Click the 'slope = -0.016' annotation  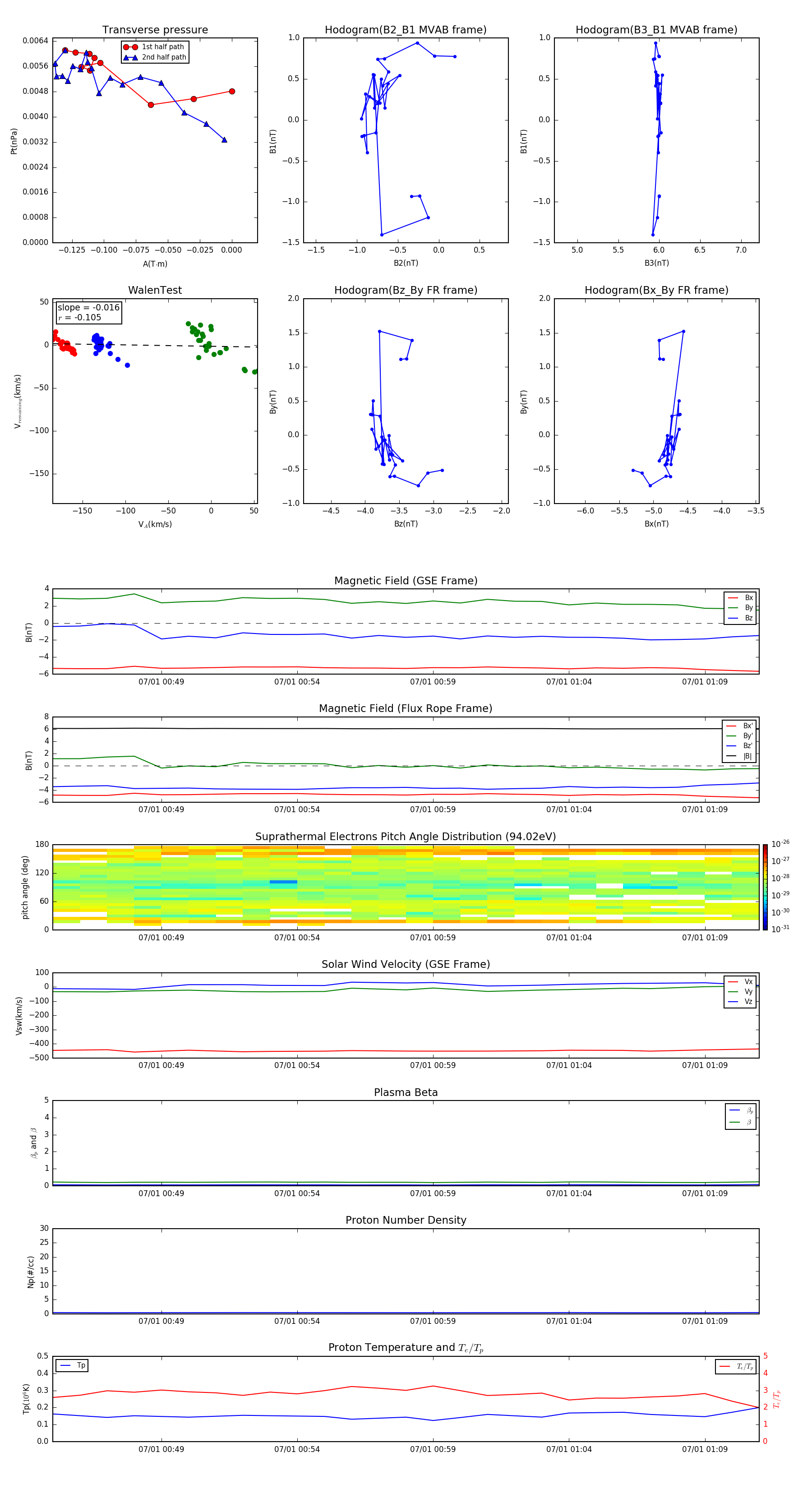point(88,308)
